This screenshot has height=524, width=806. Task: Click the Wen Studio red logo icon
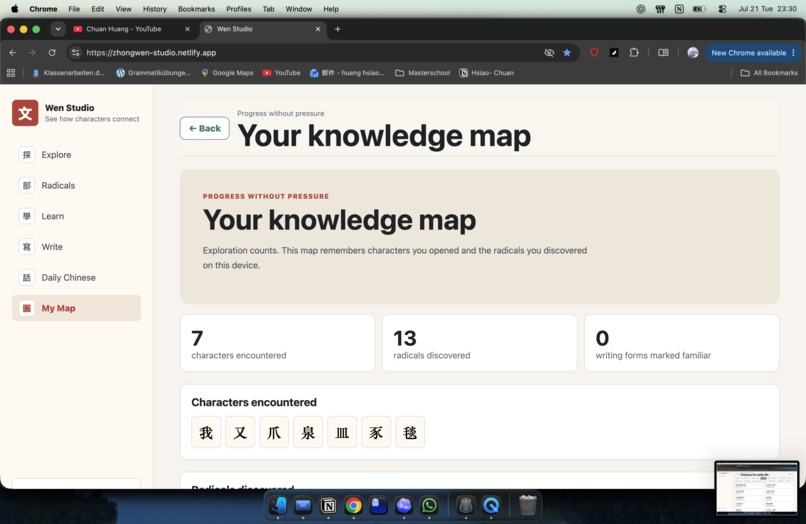25,113
